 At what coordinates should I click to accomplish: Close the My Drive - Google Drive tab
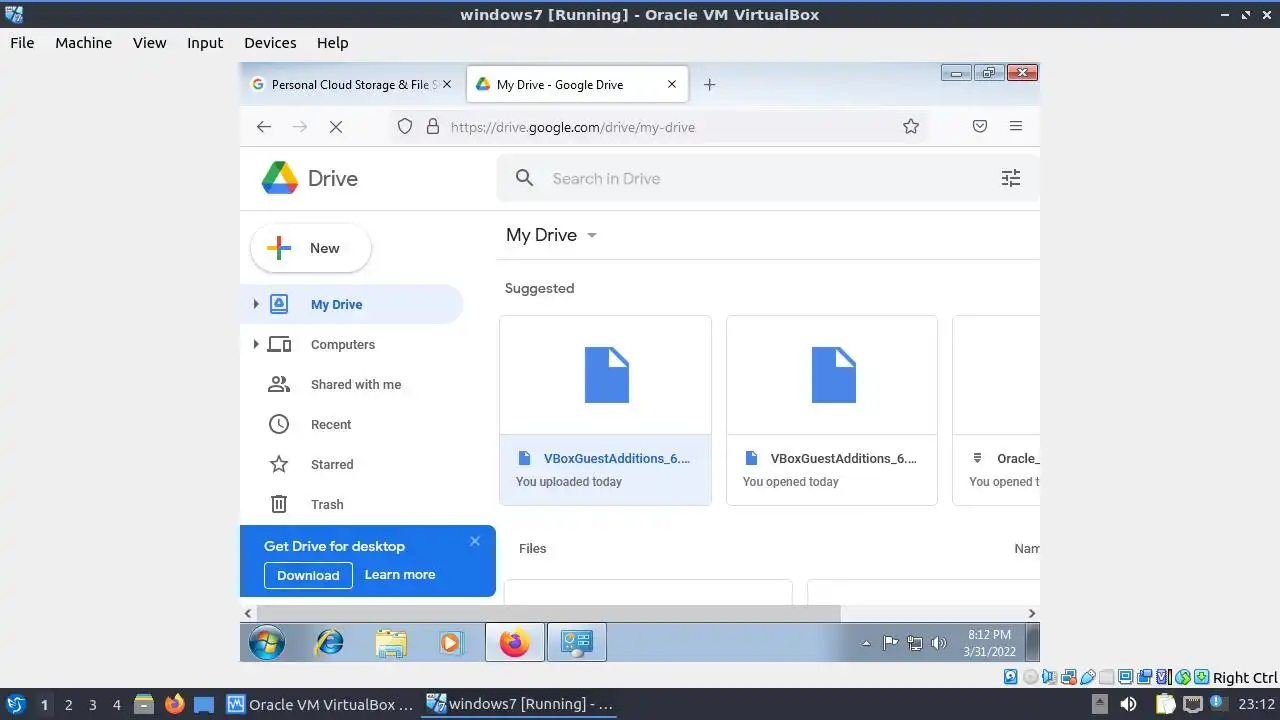672,85
